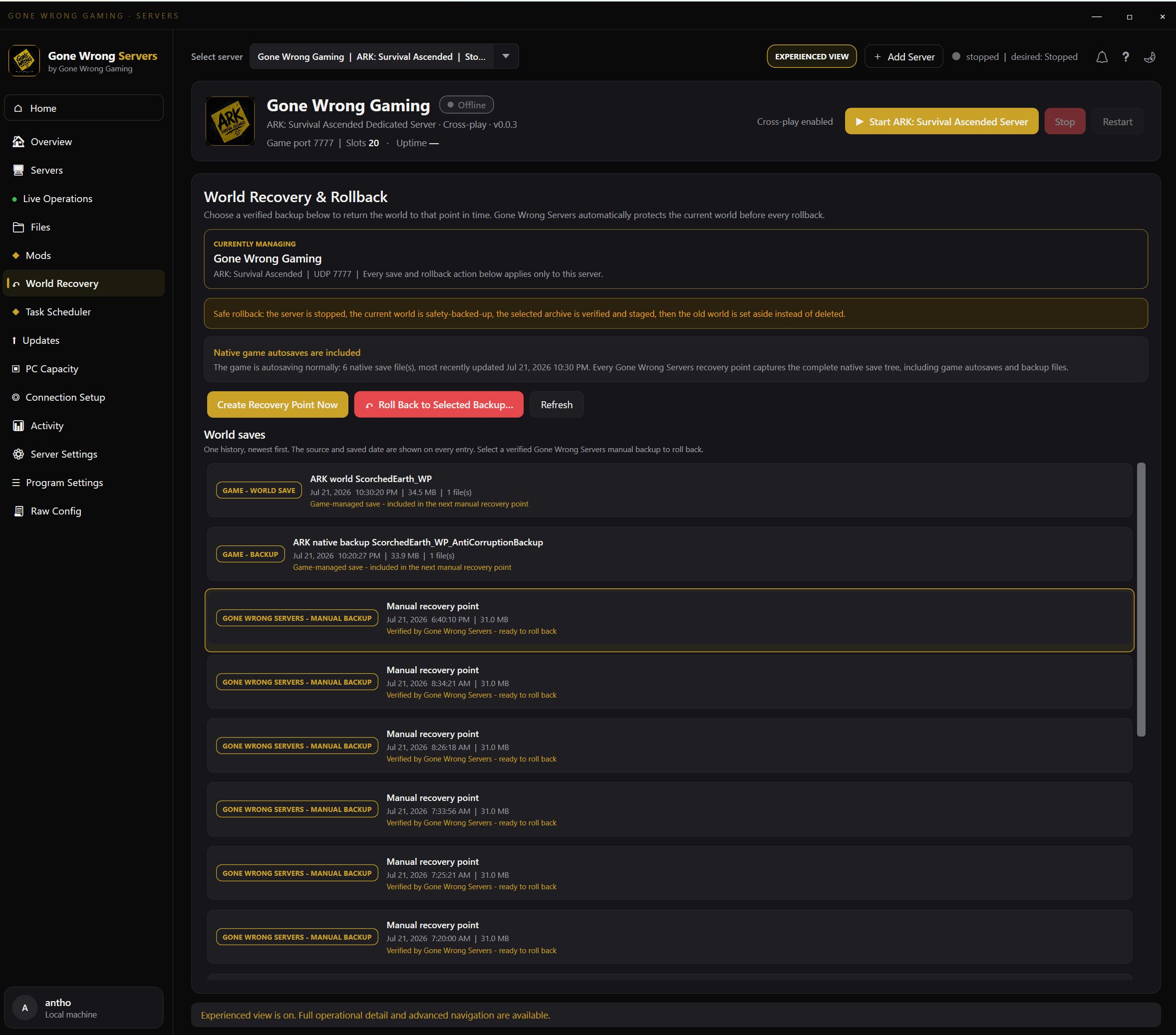The height and width of the screenshot is (1035, 1176).
Task: Click the Live Operations green dot
Action: pos(14,199)
